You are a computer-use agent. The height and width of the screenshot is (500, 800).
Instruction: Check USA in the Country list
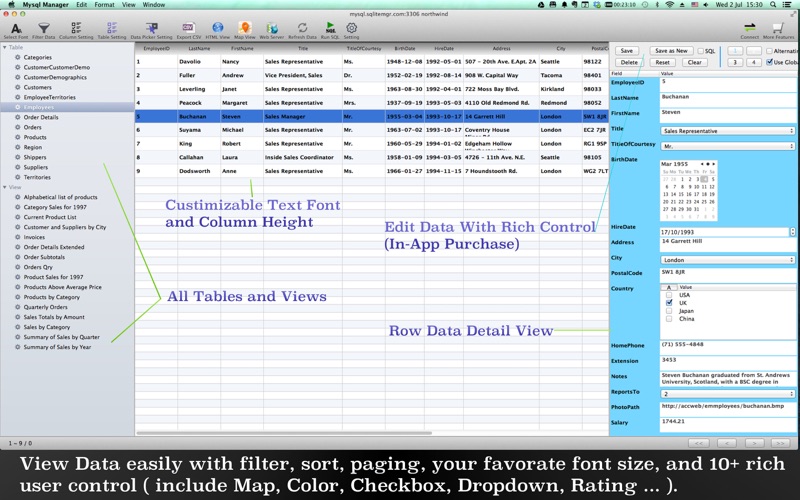coord(669,295)
